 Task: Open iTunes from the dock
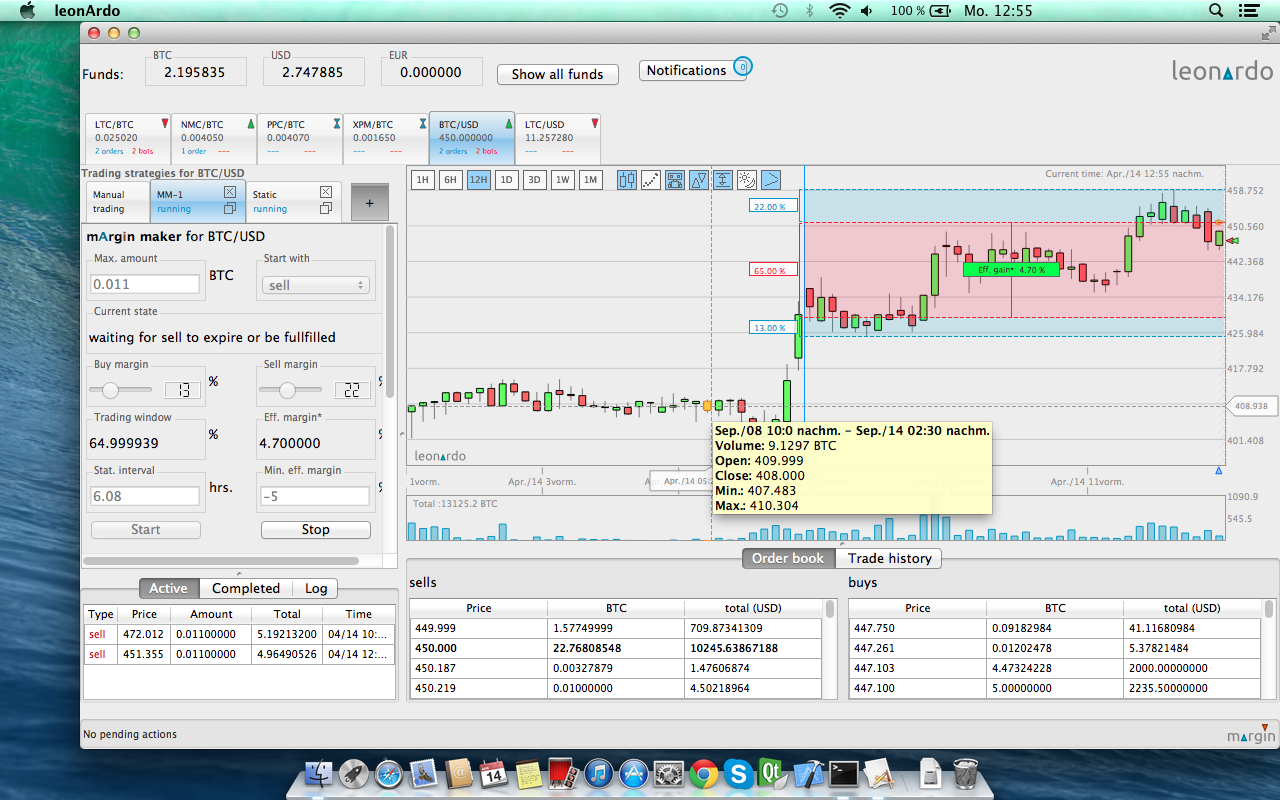598,773
